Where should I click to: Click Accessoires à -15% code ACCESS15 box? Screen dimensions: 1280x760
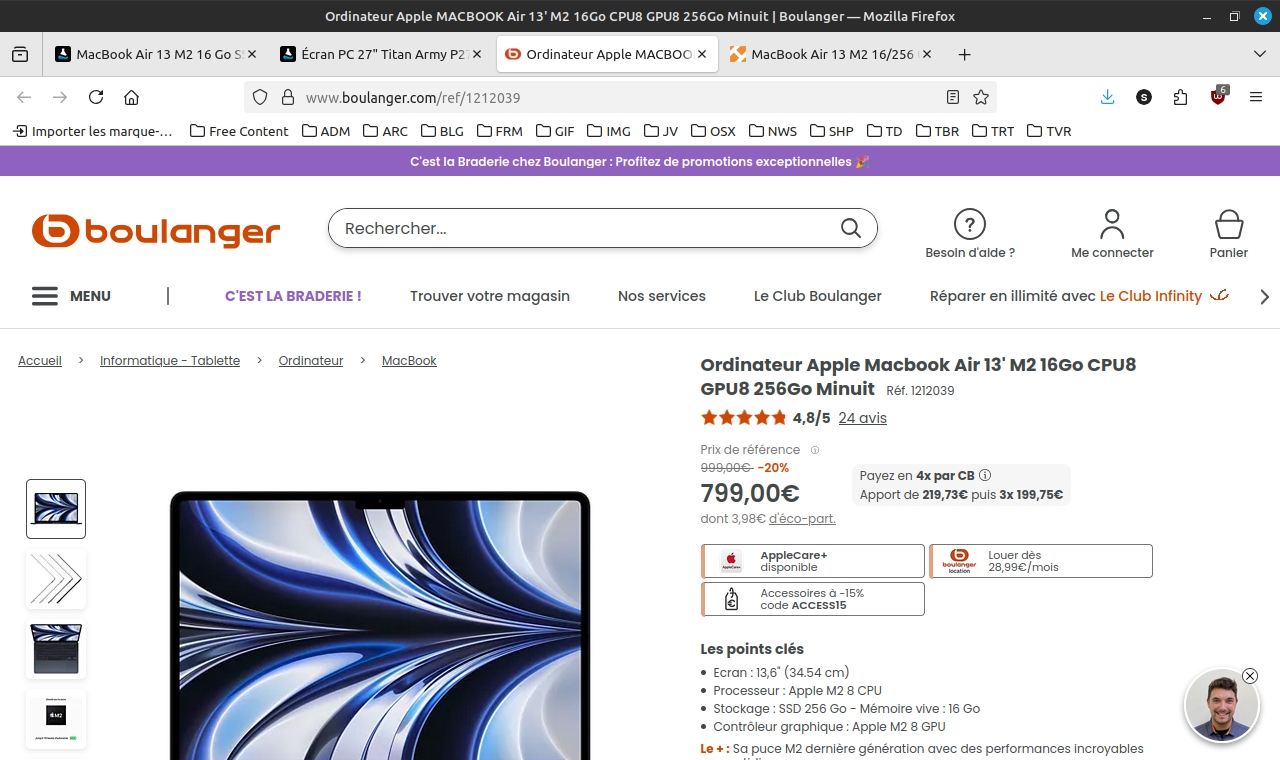813,599
